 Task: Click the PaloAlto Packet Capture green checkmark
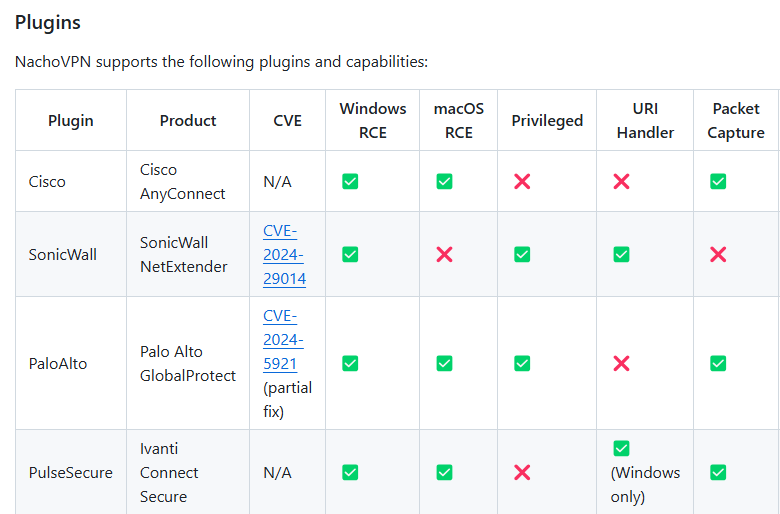point(718,363)
